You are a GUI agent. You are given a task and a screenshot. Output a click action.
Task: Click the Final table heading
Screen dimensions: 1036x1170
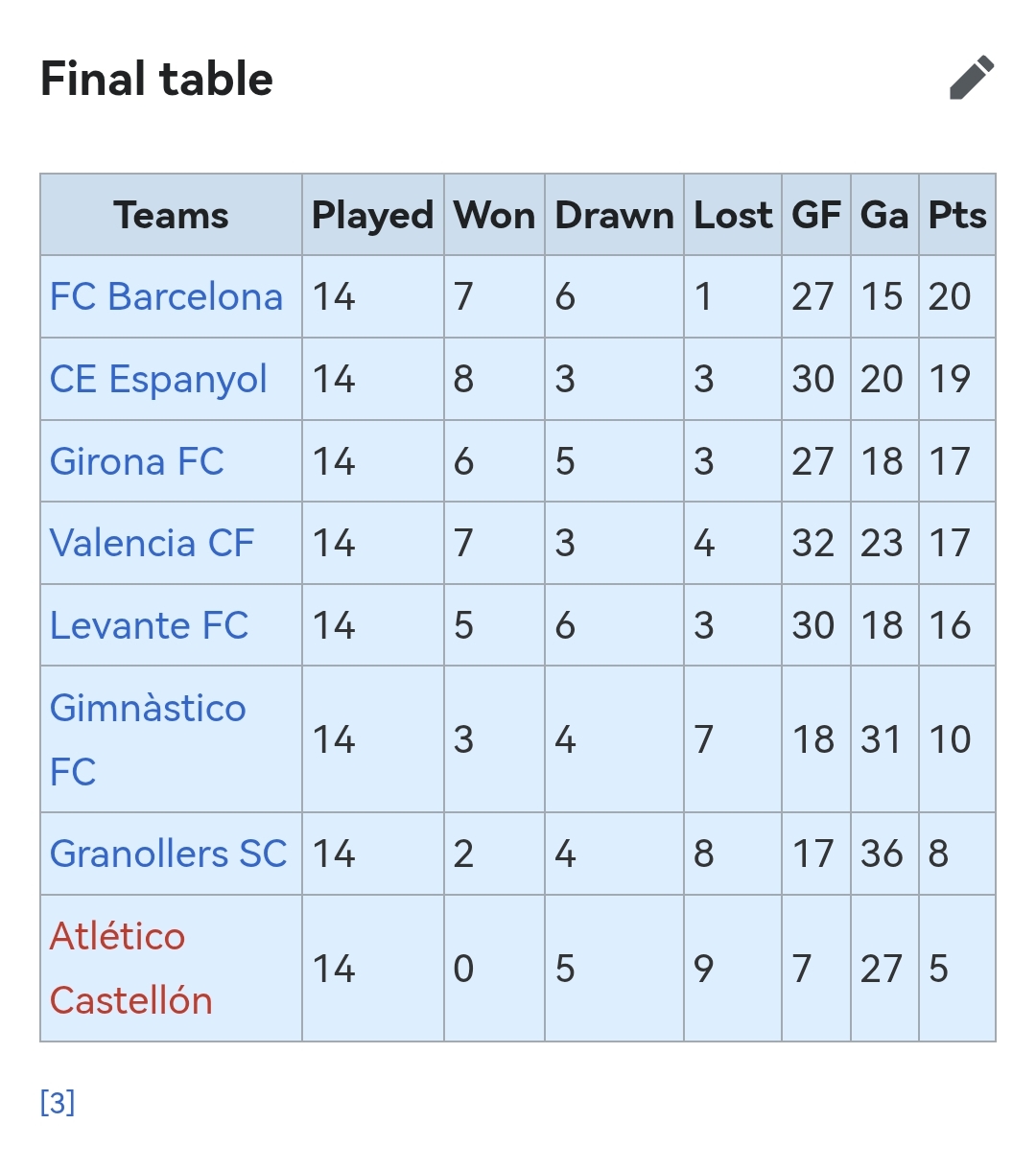[156, 79]
